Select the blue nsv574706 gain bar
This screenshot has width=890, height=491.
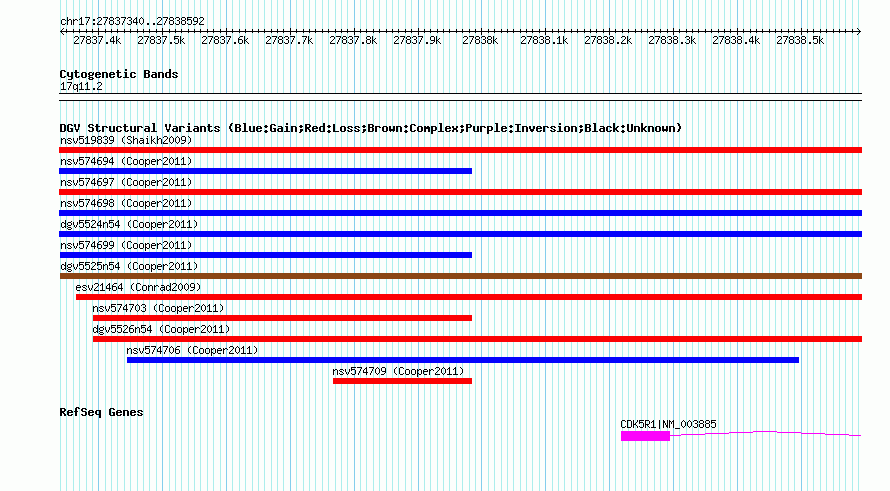click(x=463, y=360)
